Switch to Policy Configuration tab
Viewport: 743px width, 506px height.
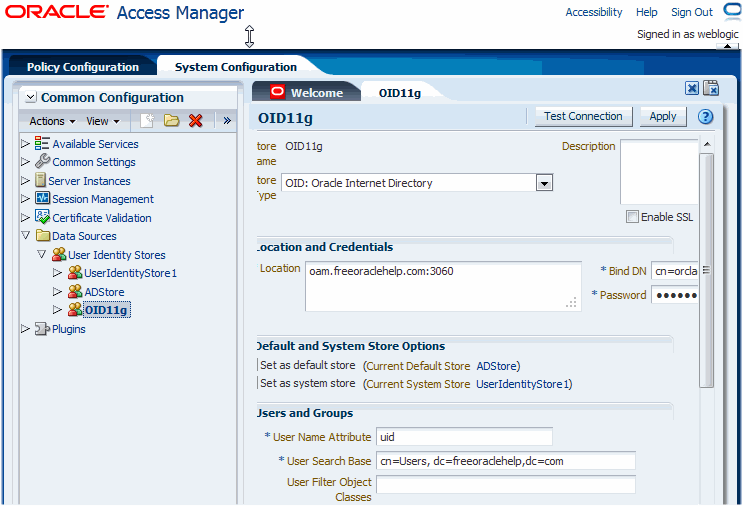[x=82, y=67]
